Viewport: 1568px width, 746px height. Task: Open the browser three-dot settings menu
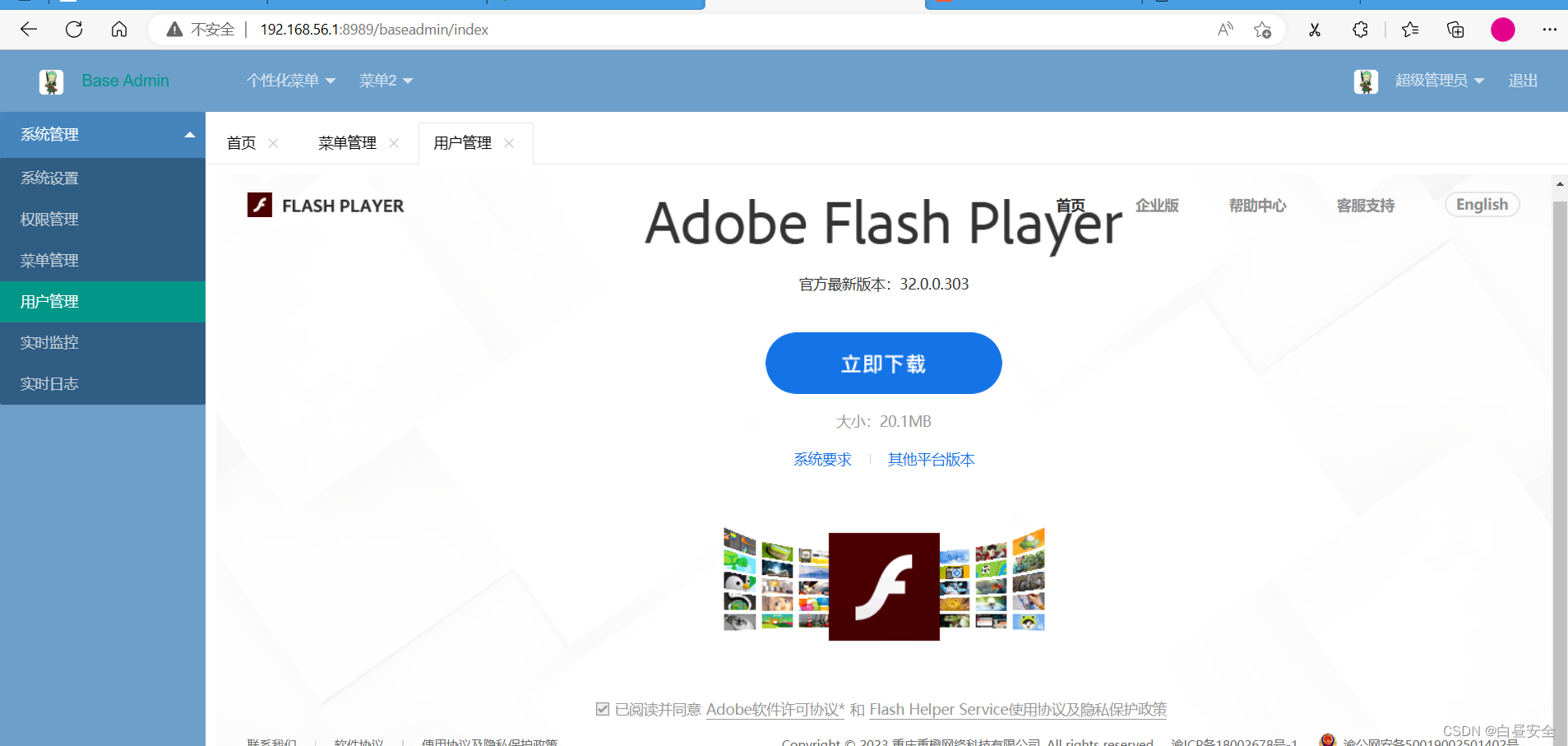tap(1550, 30)
